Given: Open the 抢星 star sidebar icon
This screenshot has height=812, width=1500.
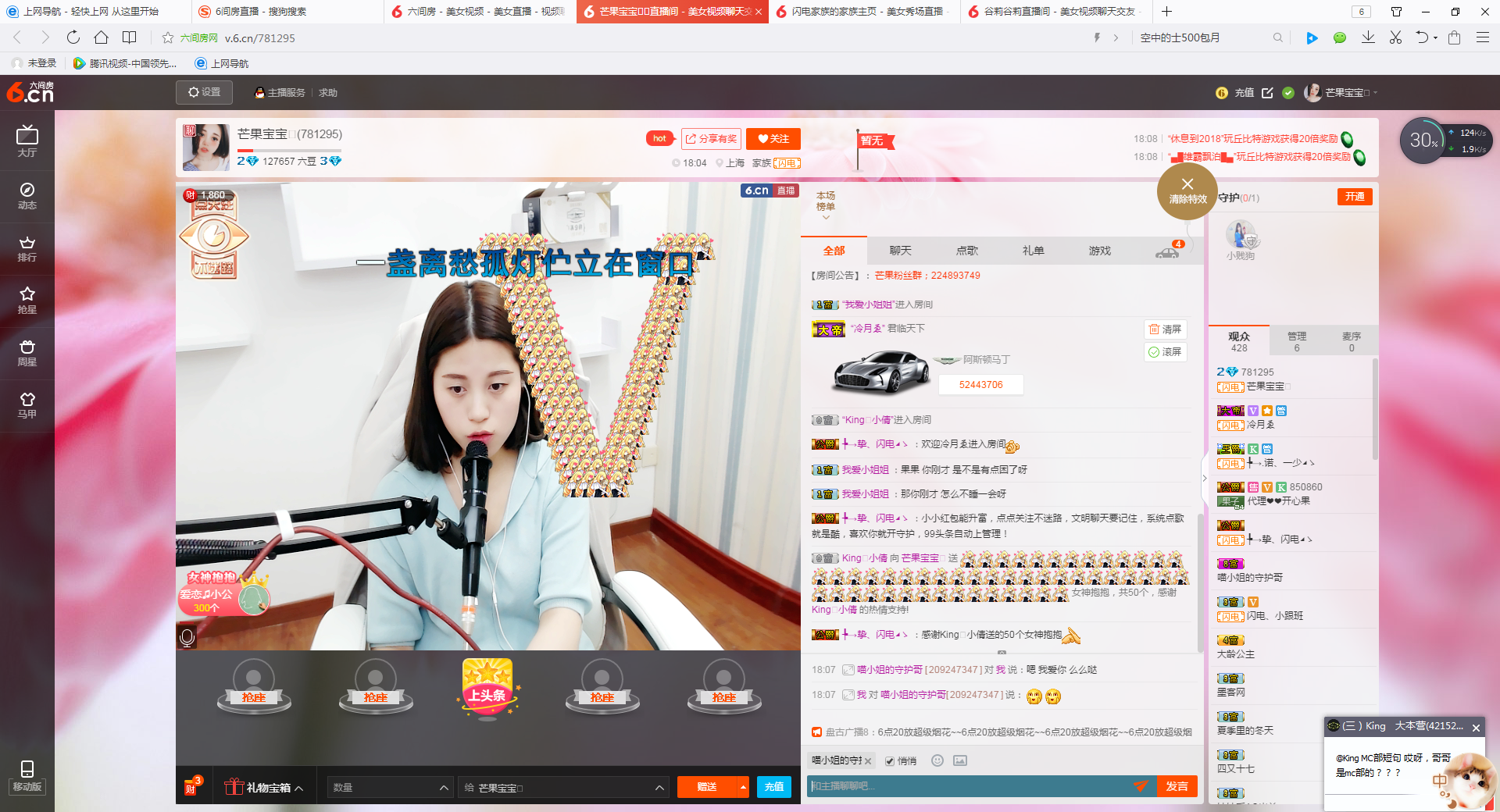Looking at the screenshot, I should (x=27, y=301).
